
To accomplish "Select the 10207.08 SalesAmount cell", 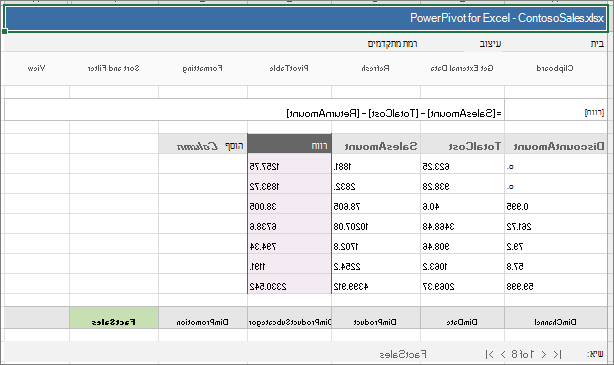I will coord(376,224).
